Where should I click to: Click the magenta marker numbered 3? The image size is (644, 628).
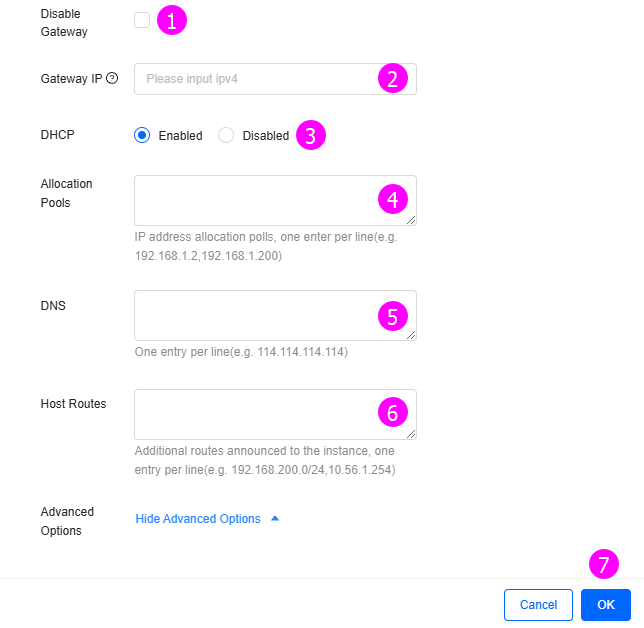coord(311,135)
